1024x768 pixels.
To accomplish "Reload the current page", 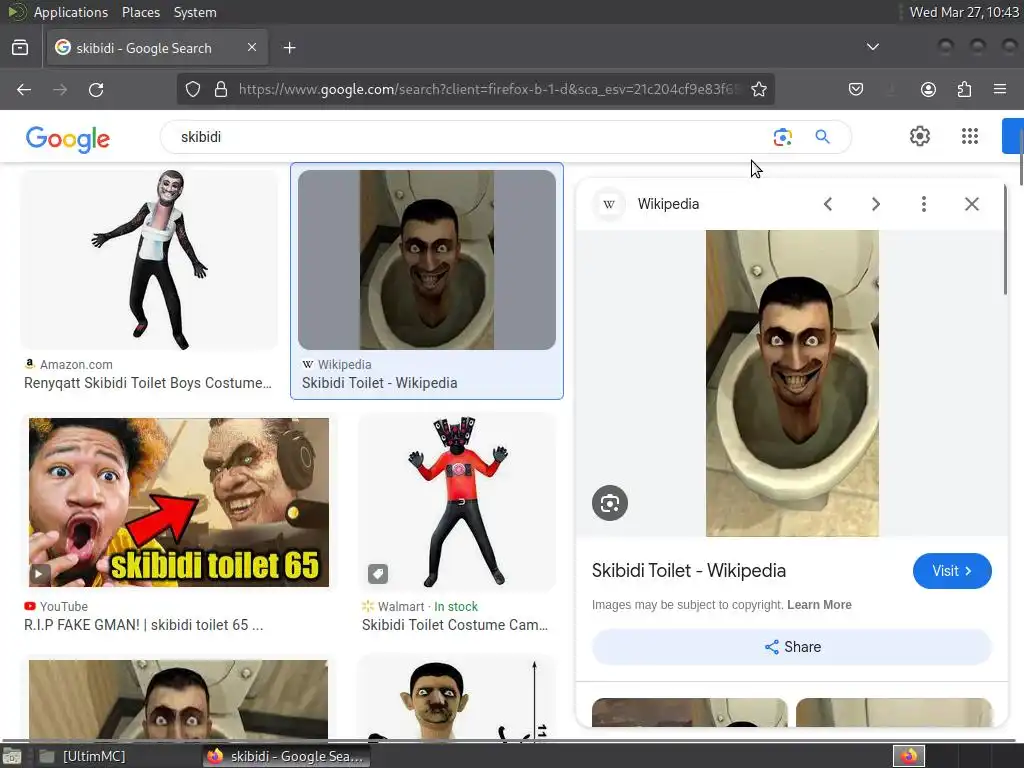I will pos(96,89).
